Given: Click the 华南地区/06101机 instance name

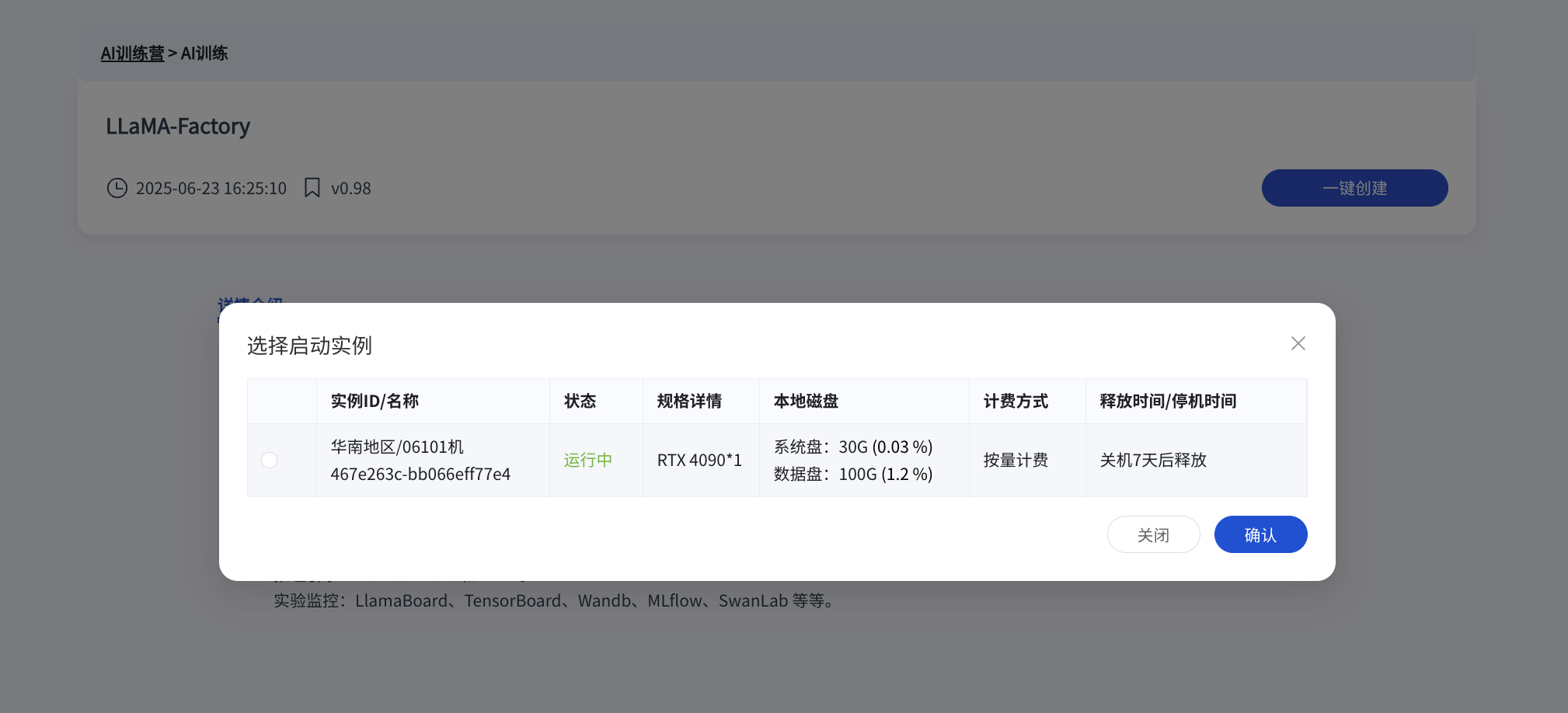Looking at the screenshot, I should [x=397, y=447].
